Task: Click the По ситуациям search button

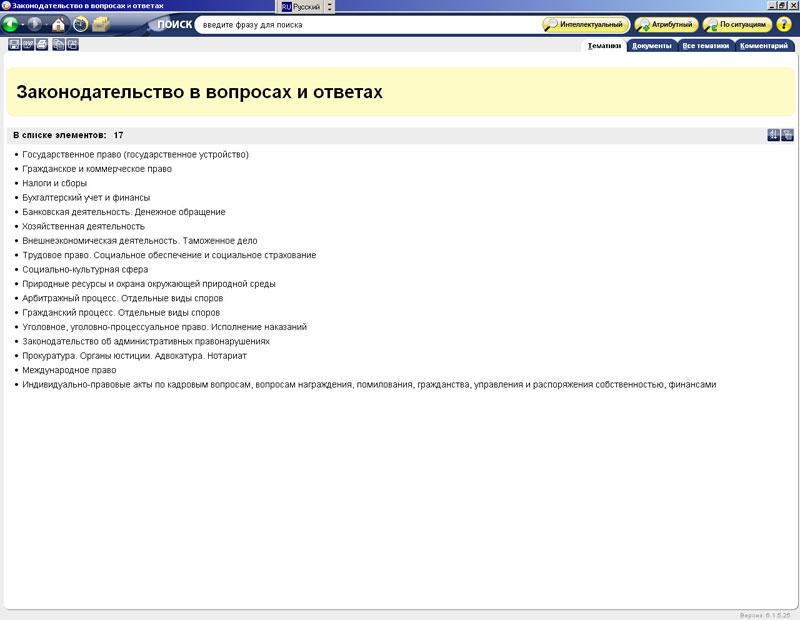Action: (737, 24)
